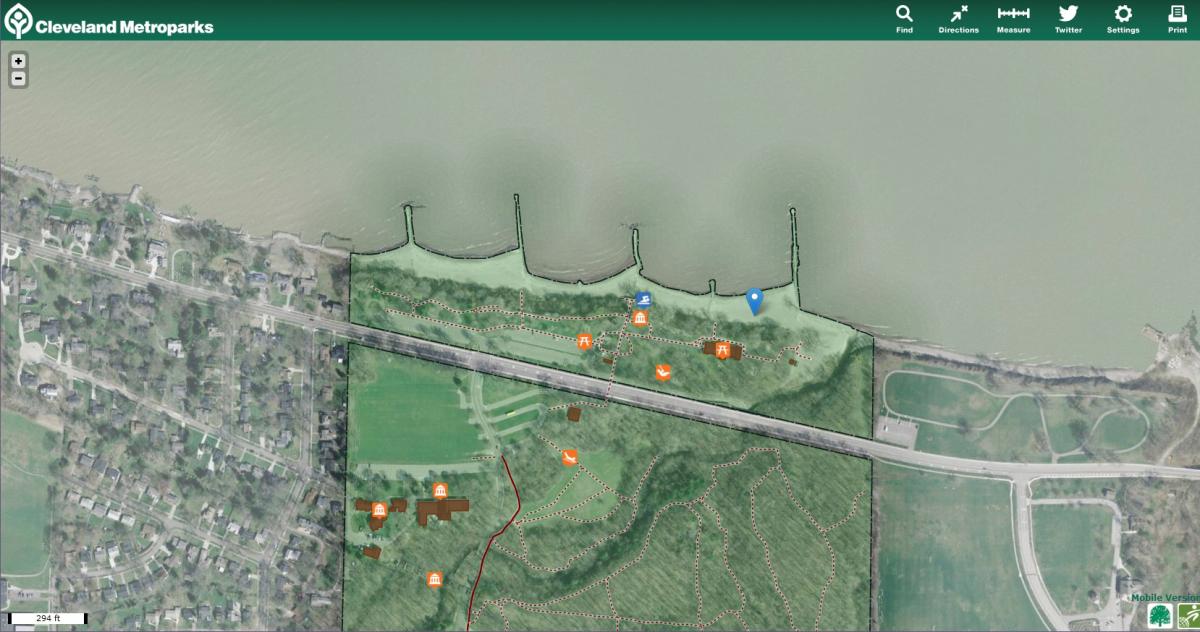Click the green hiker icon in the corner
Viewport: 1200px width, 632px height.
1188,616
